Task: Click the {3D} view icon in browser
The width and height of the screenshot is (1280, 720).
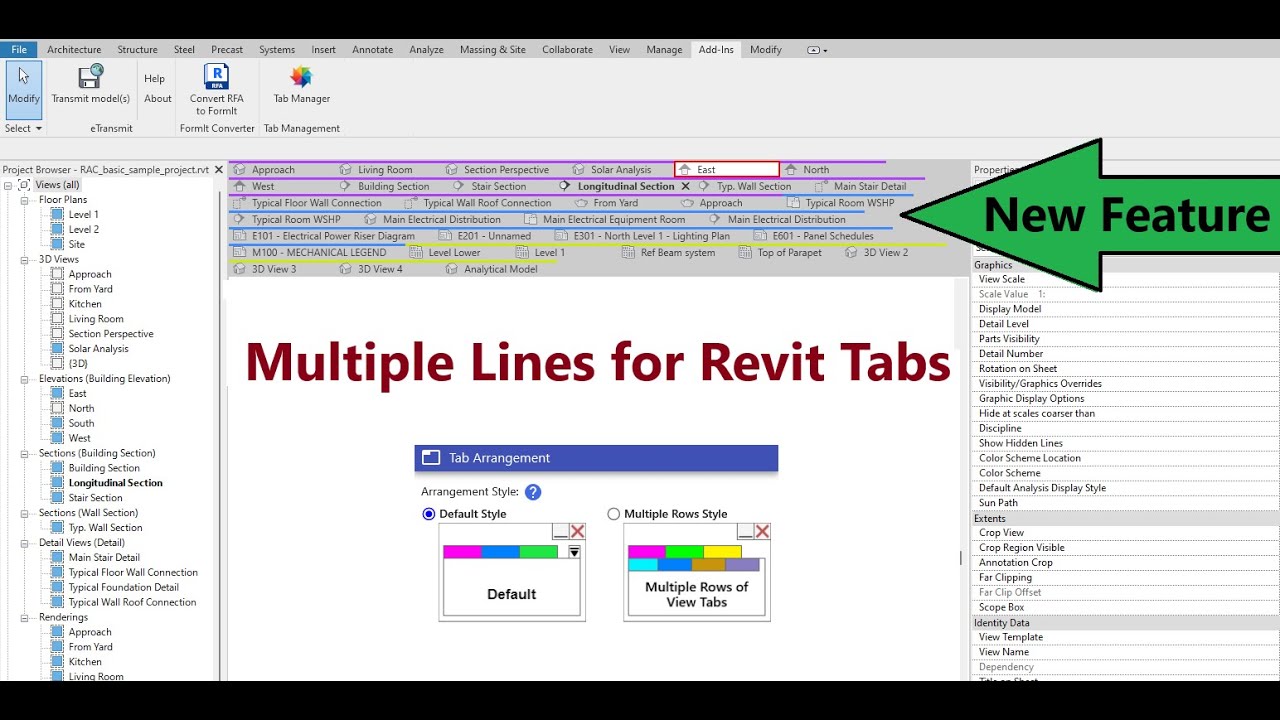Action: [57, 364]
